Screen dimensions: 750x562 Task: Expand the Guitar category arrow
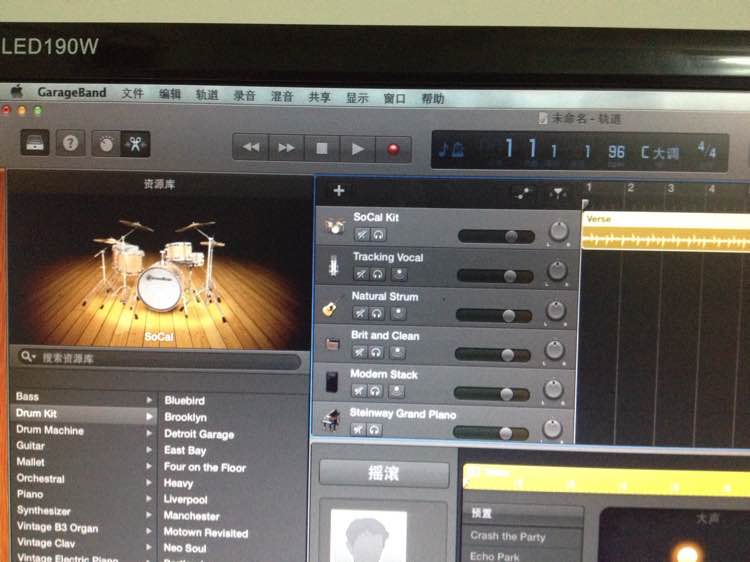click(150, 450)
